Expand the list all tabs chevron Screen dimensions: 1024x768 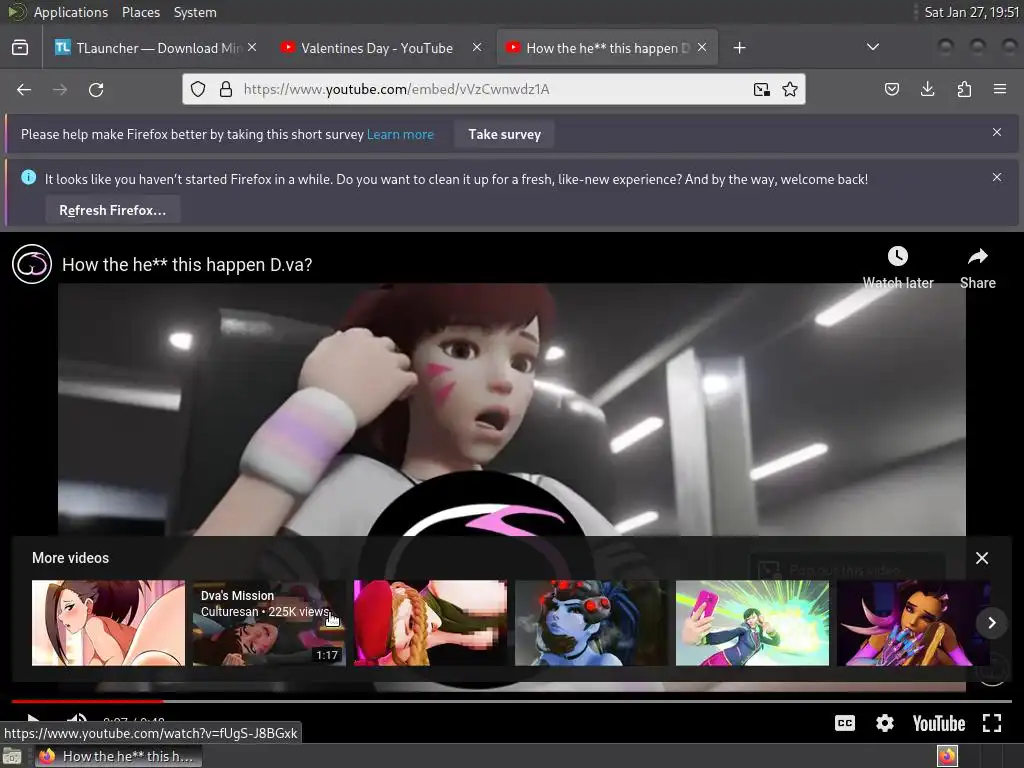(872, 47)
